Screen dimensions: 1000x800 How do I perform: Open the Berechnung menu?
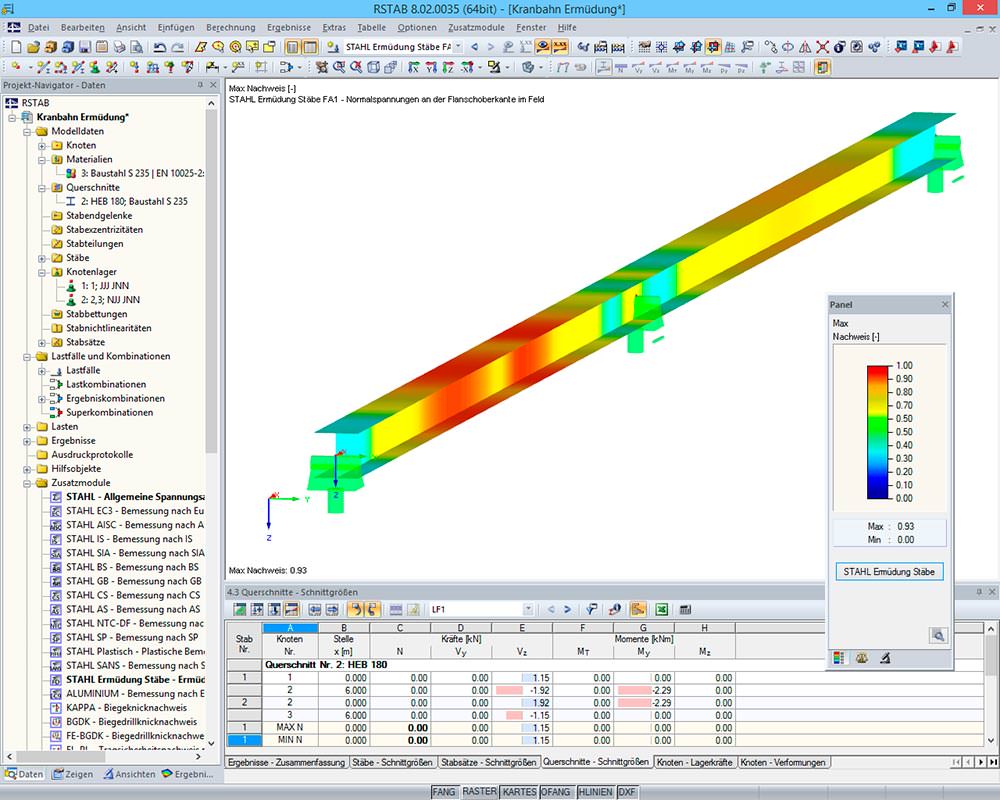coord(230,27)
